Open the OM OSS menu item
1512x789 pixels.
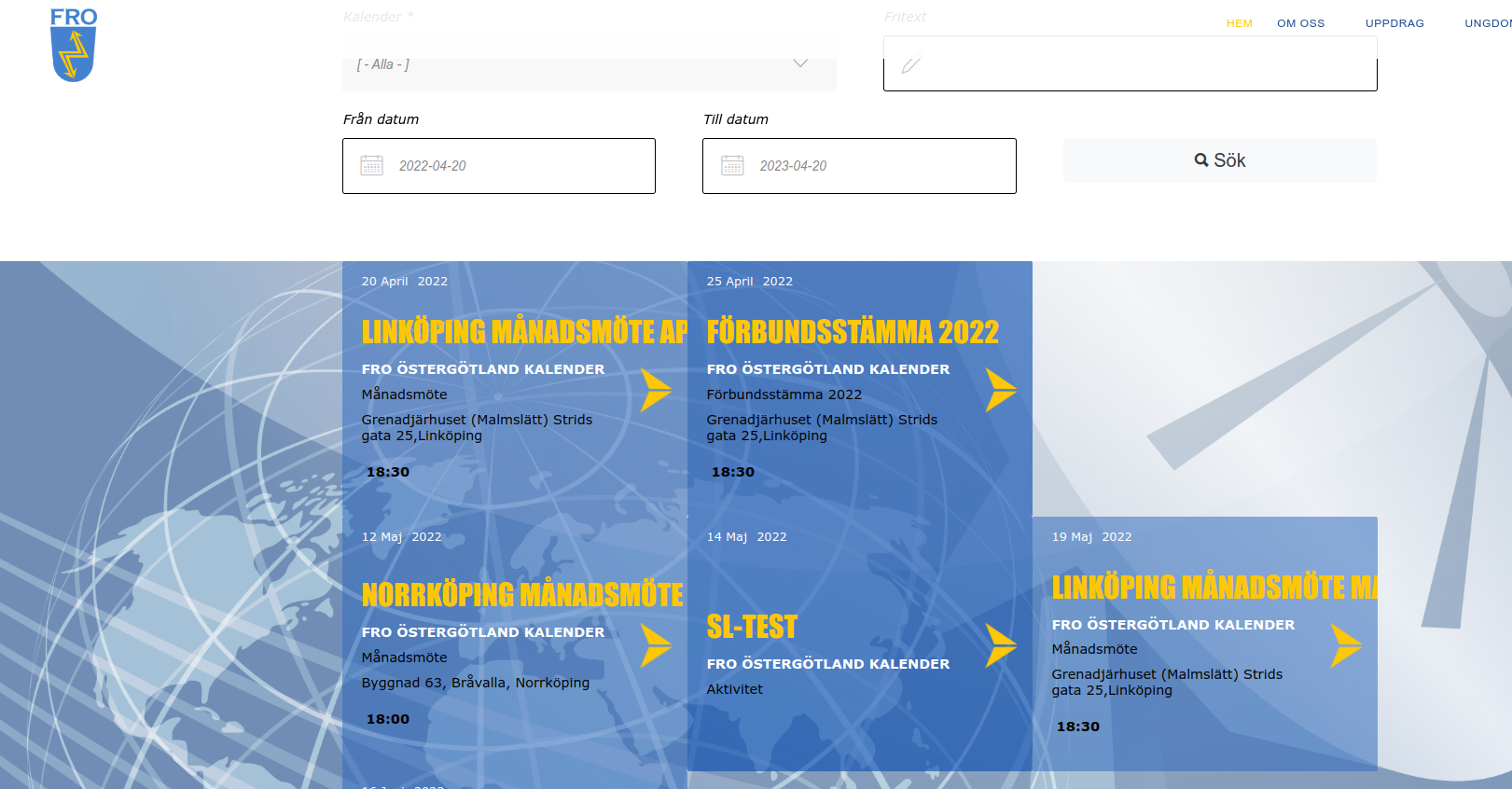click(1301, 23)
